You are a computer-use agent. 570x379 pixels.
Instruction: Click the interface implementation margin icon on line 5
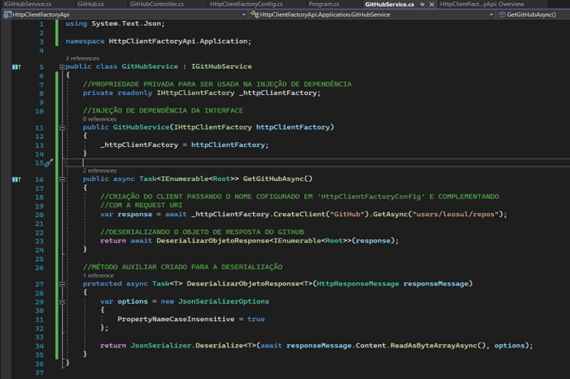click(x=16, y=67)
